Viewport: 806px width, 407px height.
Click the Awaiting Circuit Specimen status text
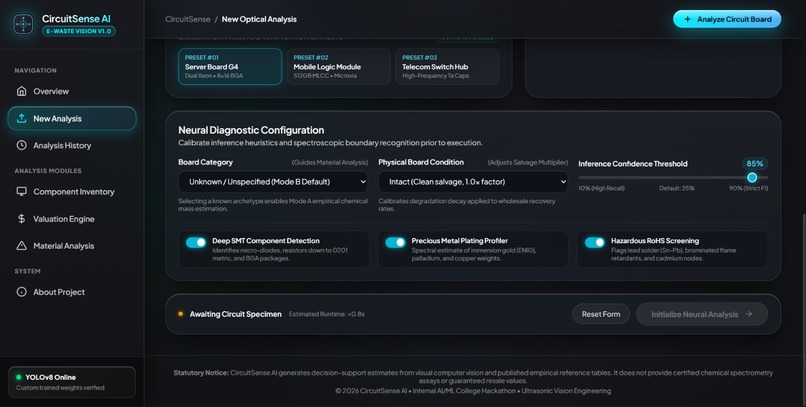[235, 314]
